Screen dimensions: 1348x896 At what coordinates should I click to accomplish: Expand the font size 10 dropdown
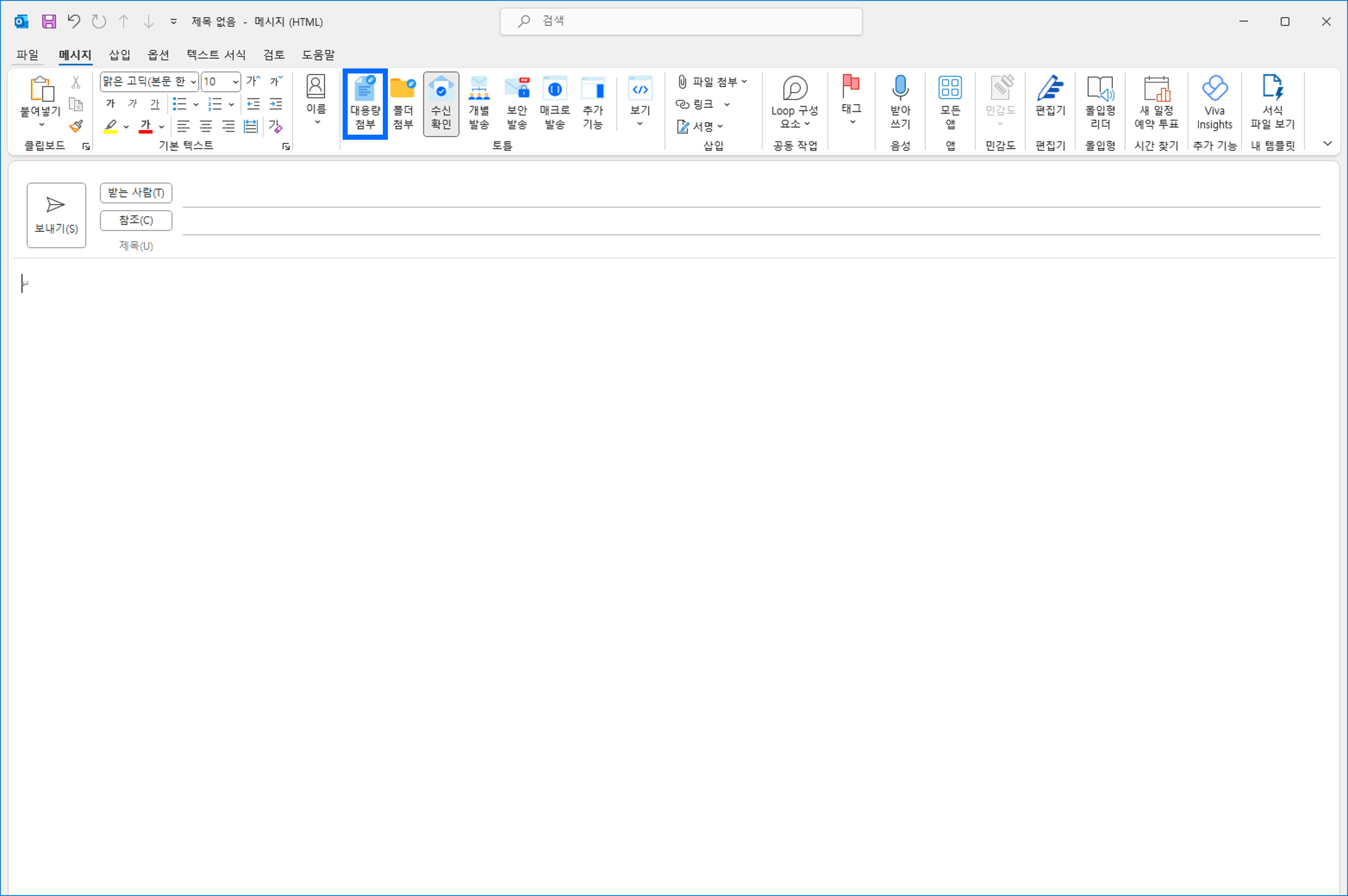pos(235,82)
